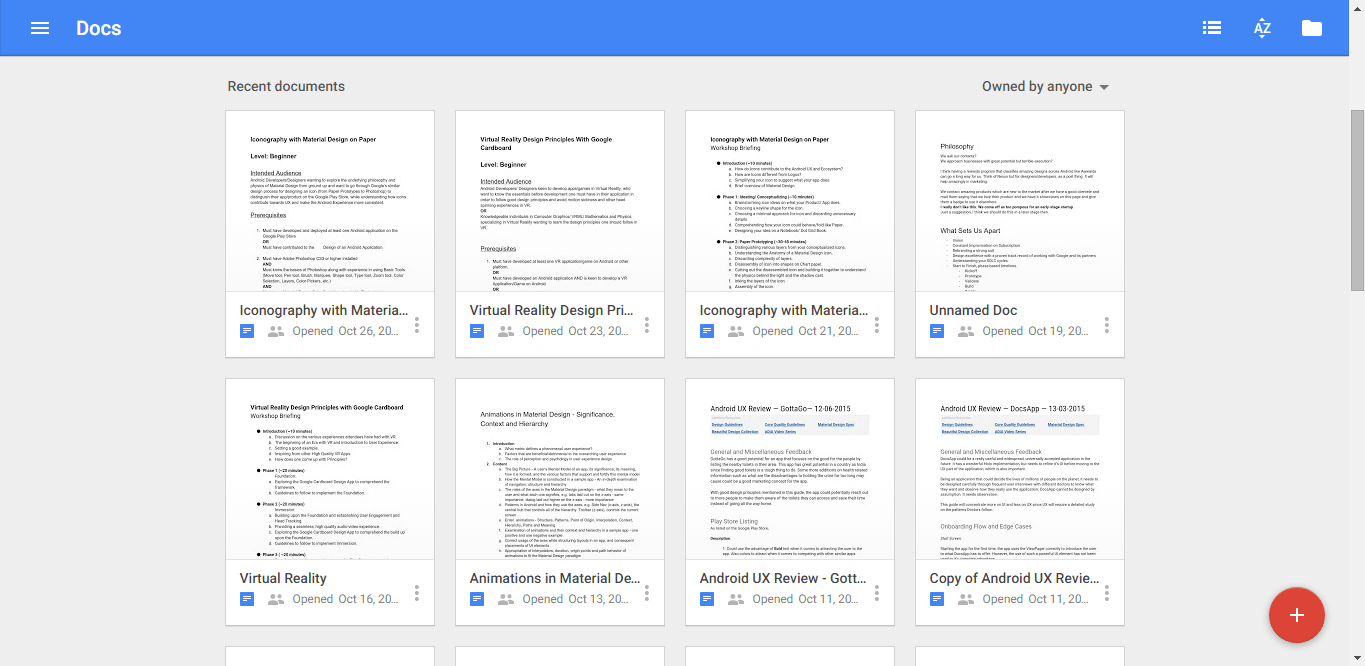Click the shared people icon on Unnamed Doc card
The image size is (1365, 666).
pos(966,331)
